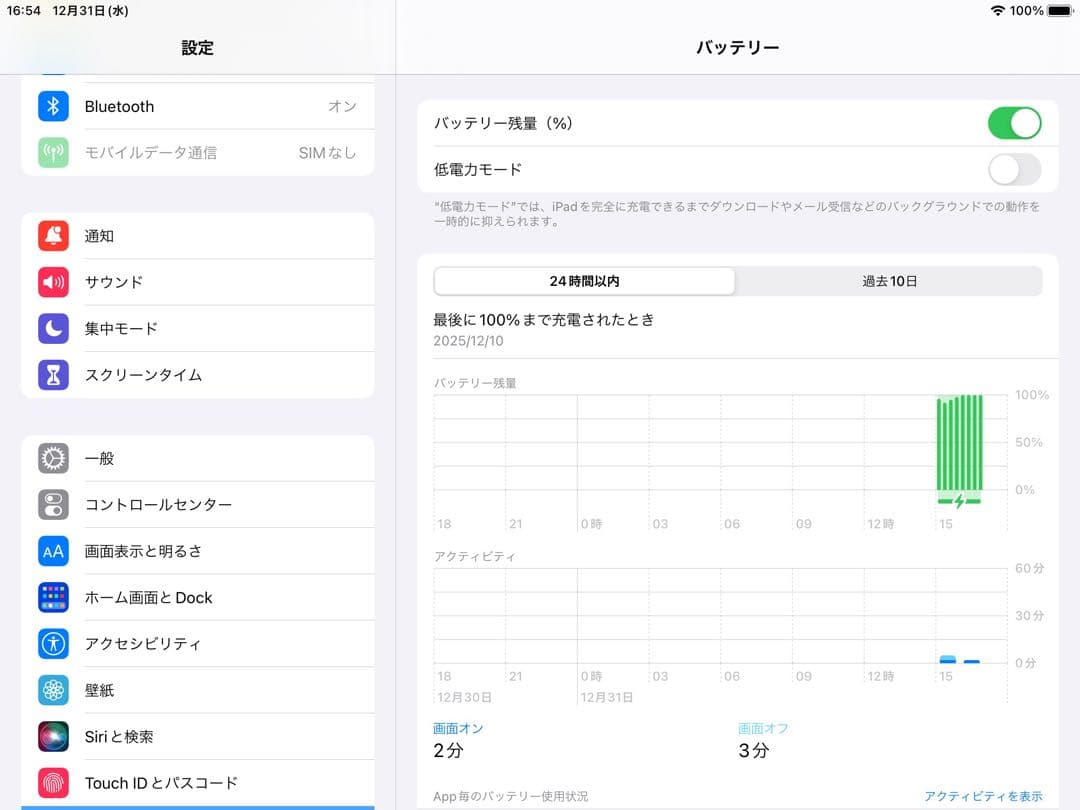
Task: Tap the アクティビティ chart heading
Action: point(475,557)
